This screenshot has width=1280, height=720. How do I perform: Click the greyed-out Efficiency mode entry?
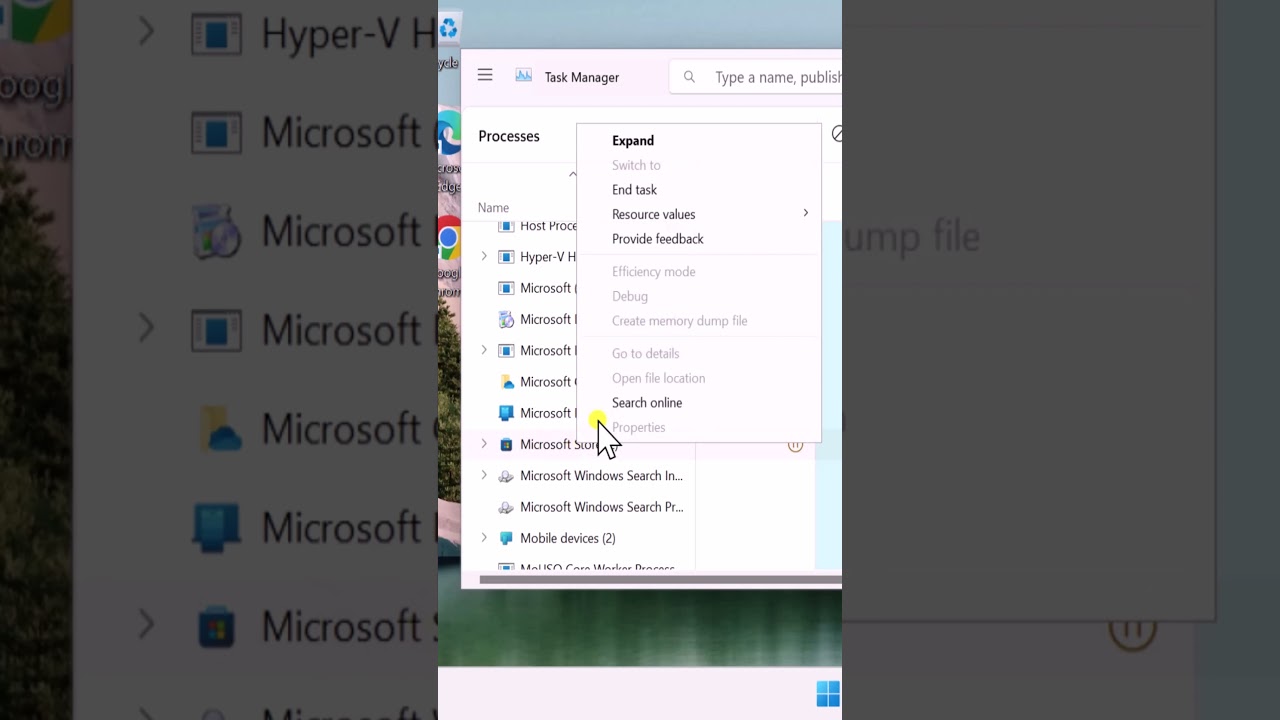point(653,272)
